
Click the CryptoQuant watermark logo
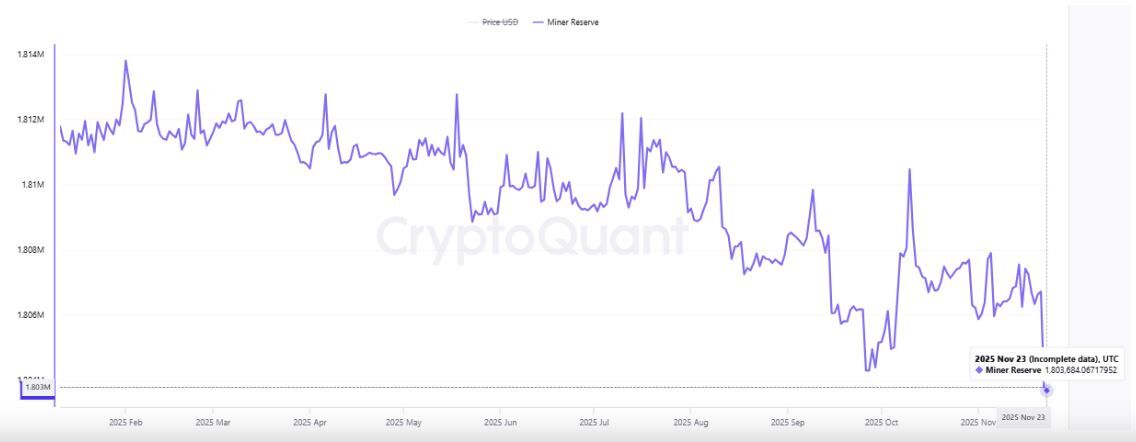tap(532, 238)
